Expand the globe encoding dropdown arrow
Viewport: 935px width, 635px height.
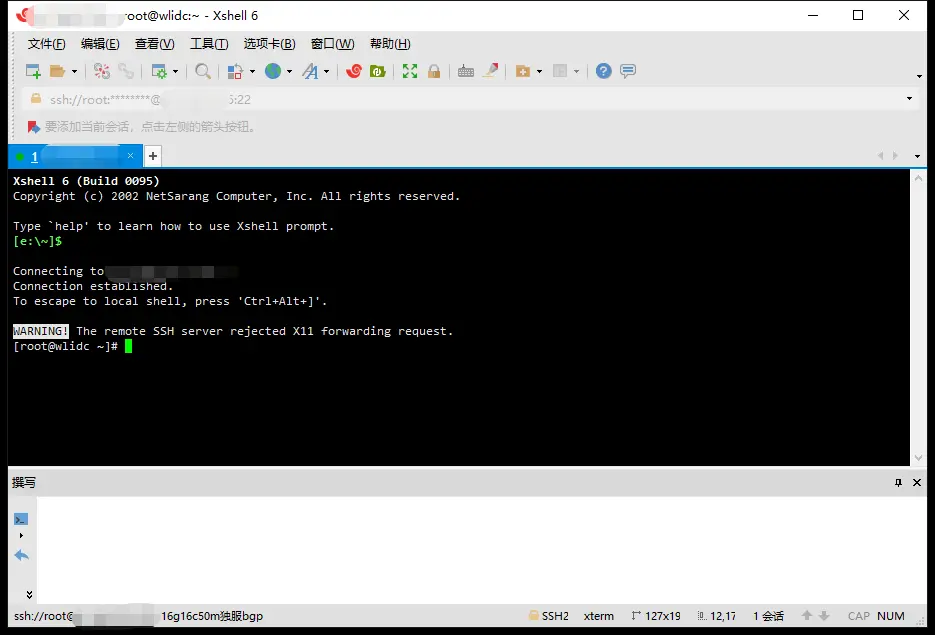(x=289, y=72)
